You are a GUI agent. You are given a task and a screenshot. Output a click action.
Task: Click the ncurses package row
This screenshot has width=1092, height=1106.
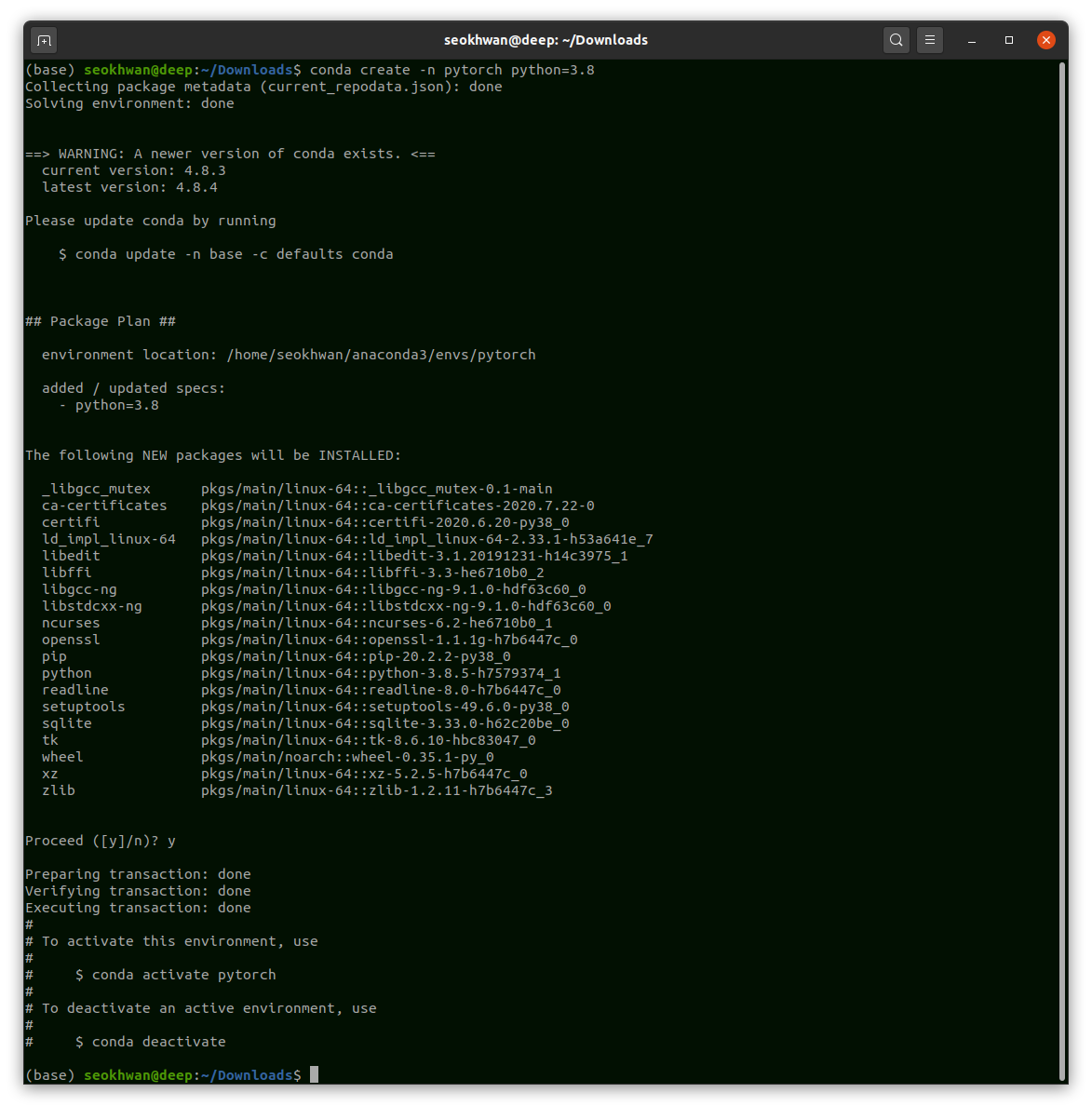pos(297,624)
